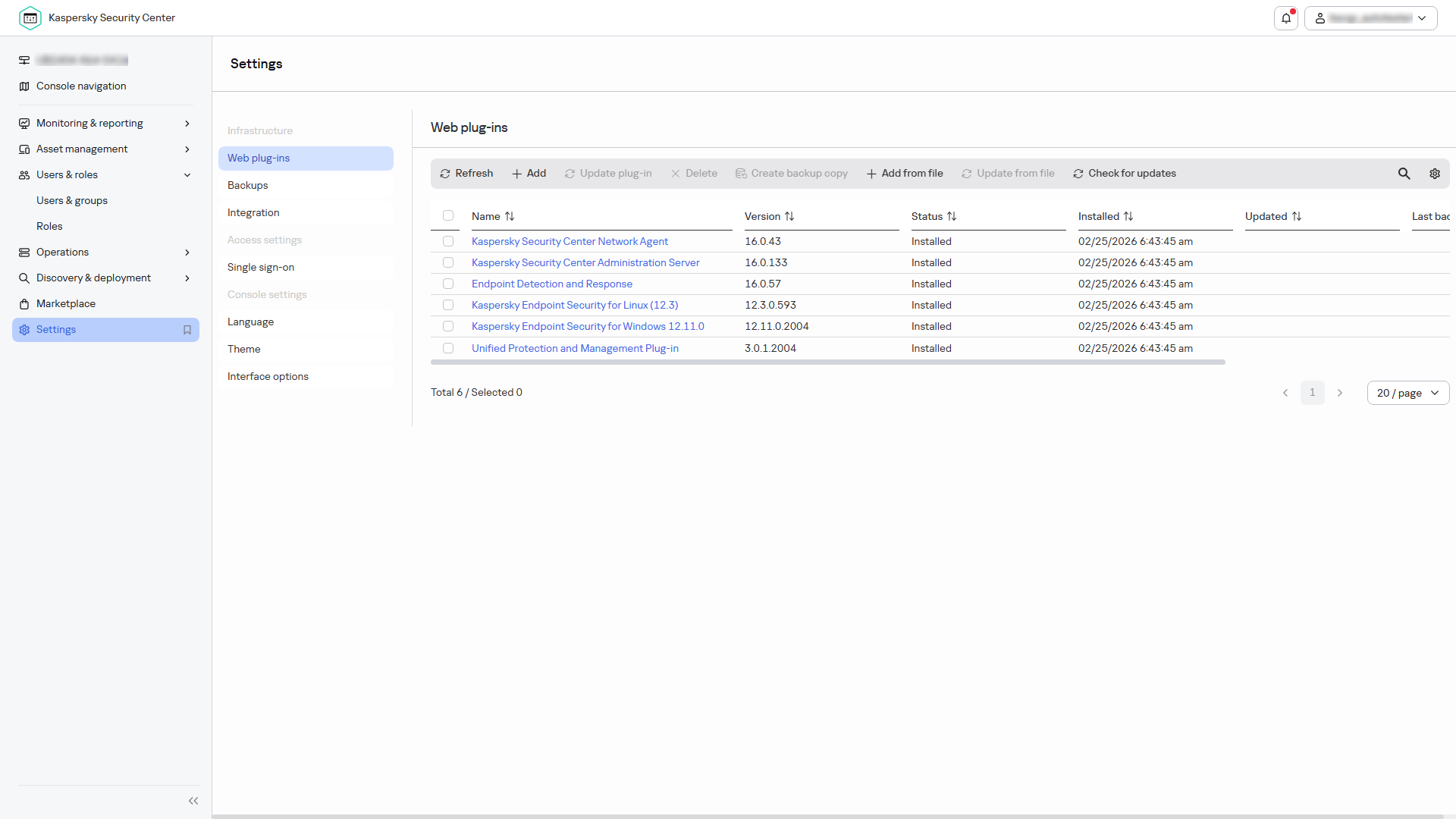The width and height of the screenshot is (1456, 819).
Task: Open the 20 / page dropdown
Action: coord(1408,393)
